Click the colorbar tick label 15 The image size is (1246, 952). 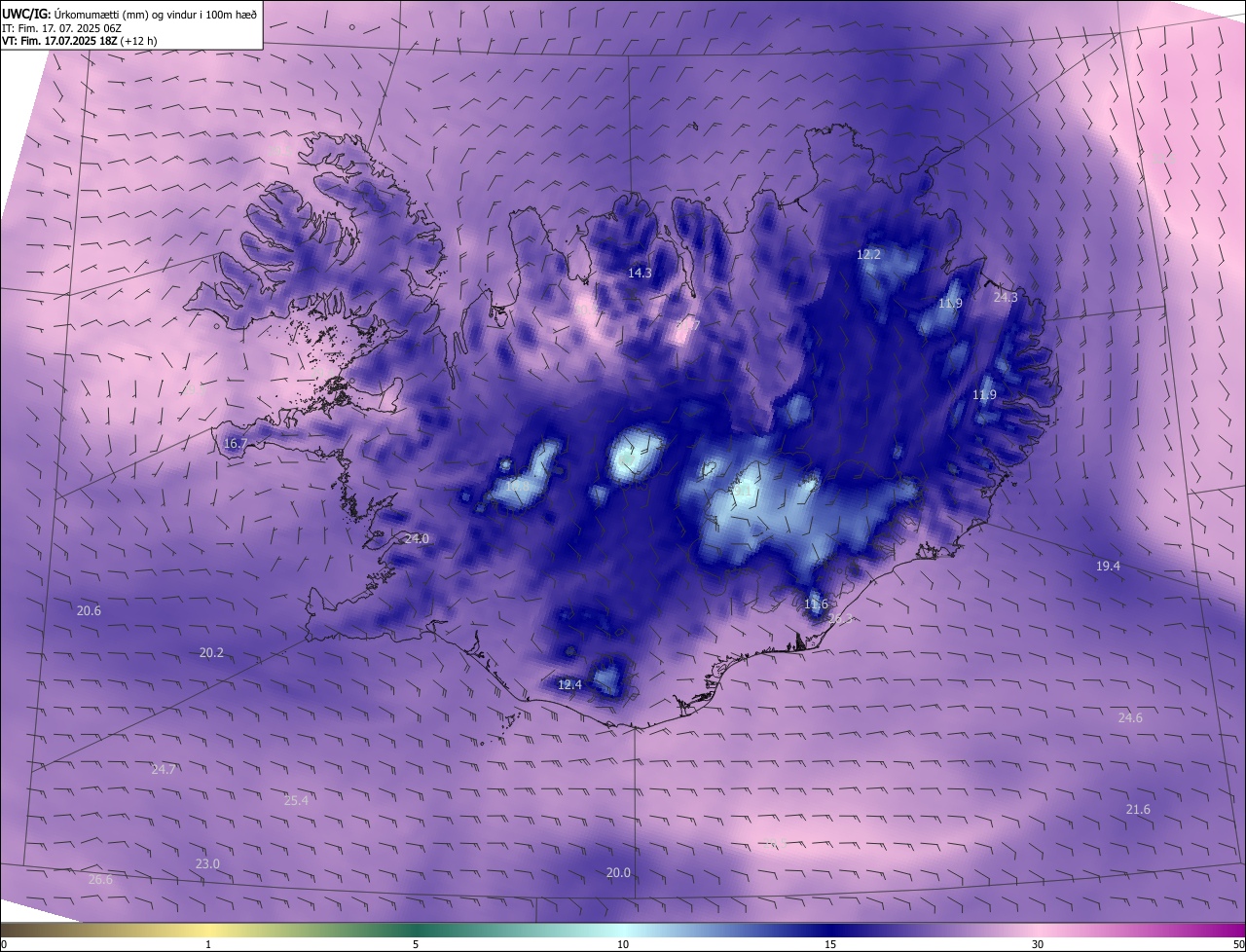click(x=830, y=944)
